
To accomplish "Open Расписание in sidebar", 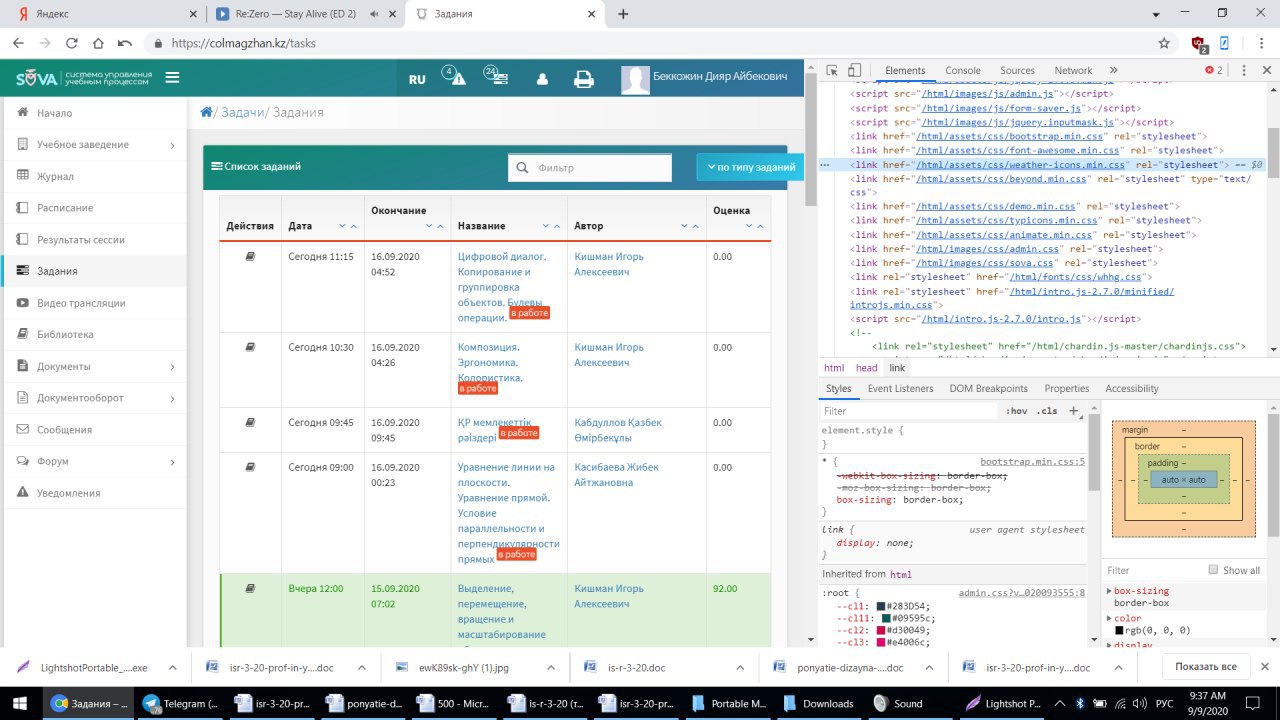I will tap(94, 208).
